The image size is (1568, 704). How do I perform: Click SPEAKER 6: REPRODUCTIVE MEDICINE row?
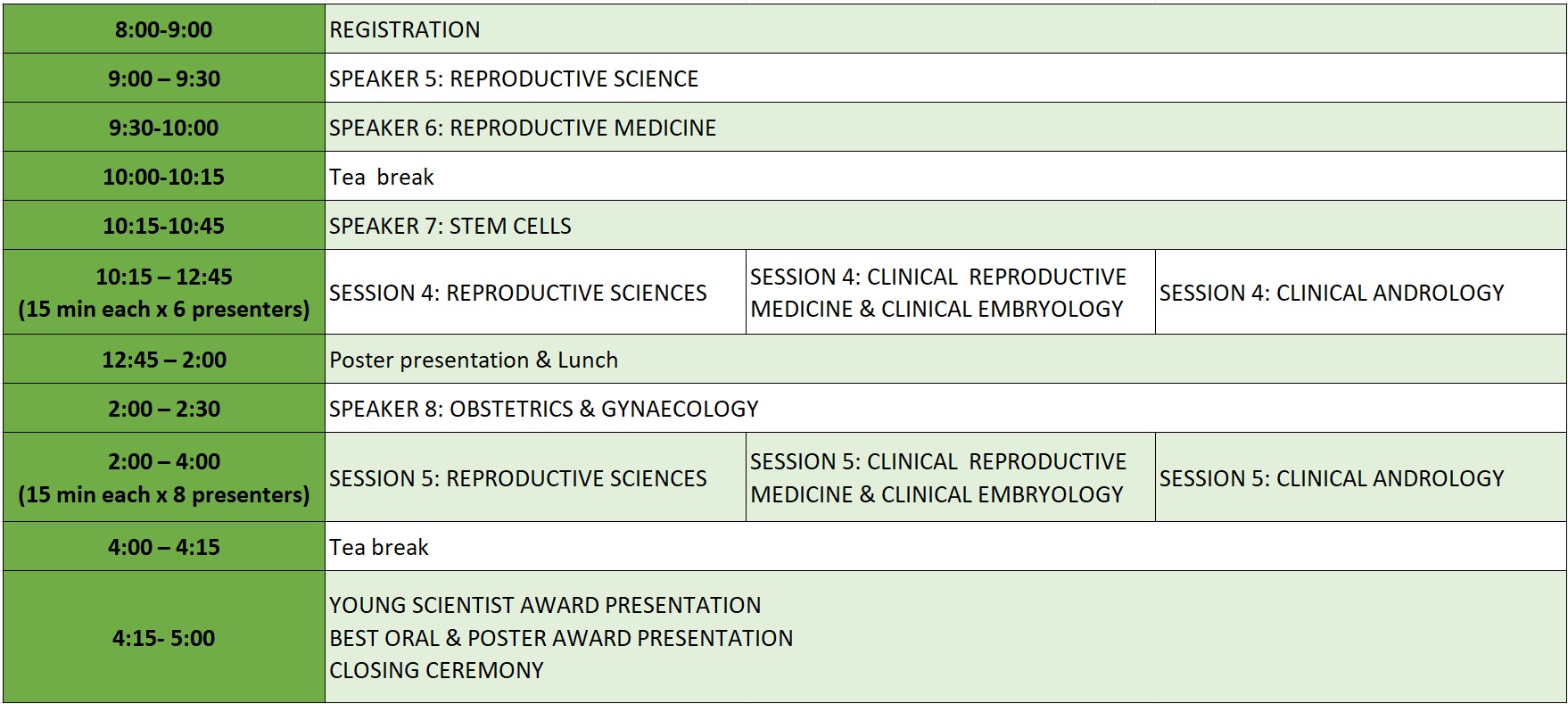pyautogui.click(x=522, y=128)
